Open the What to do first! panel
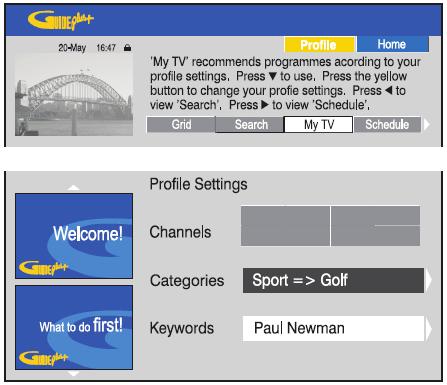Viewport: 447px width, 385px height. pyautogui.click(x=74, y=327)
